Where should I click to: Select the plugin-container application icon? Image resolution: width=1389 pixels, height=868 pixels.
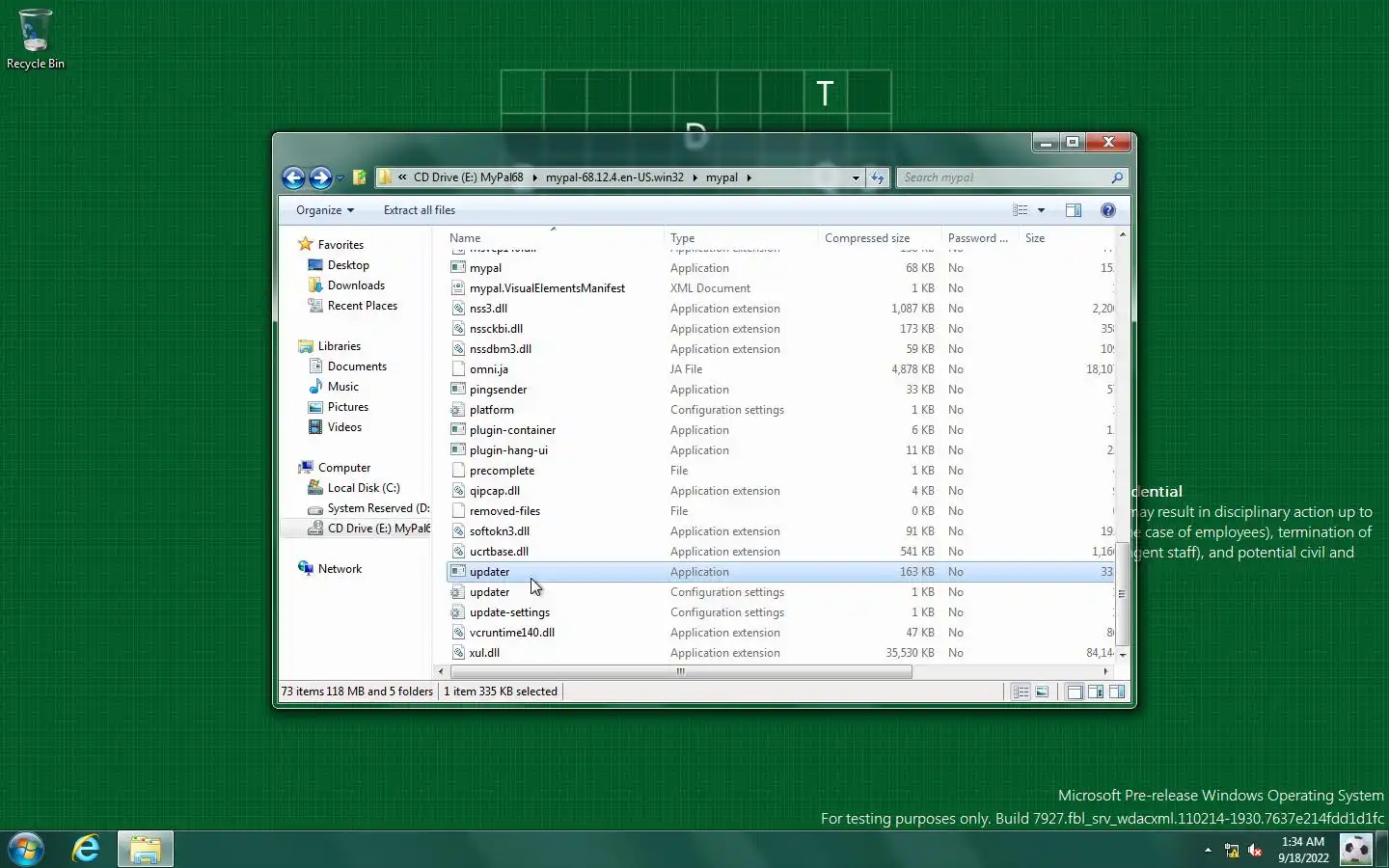(x=459, y=430)
